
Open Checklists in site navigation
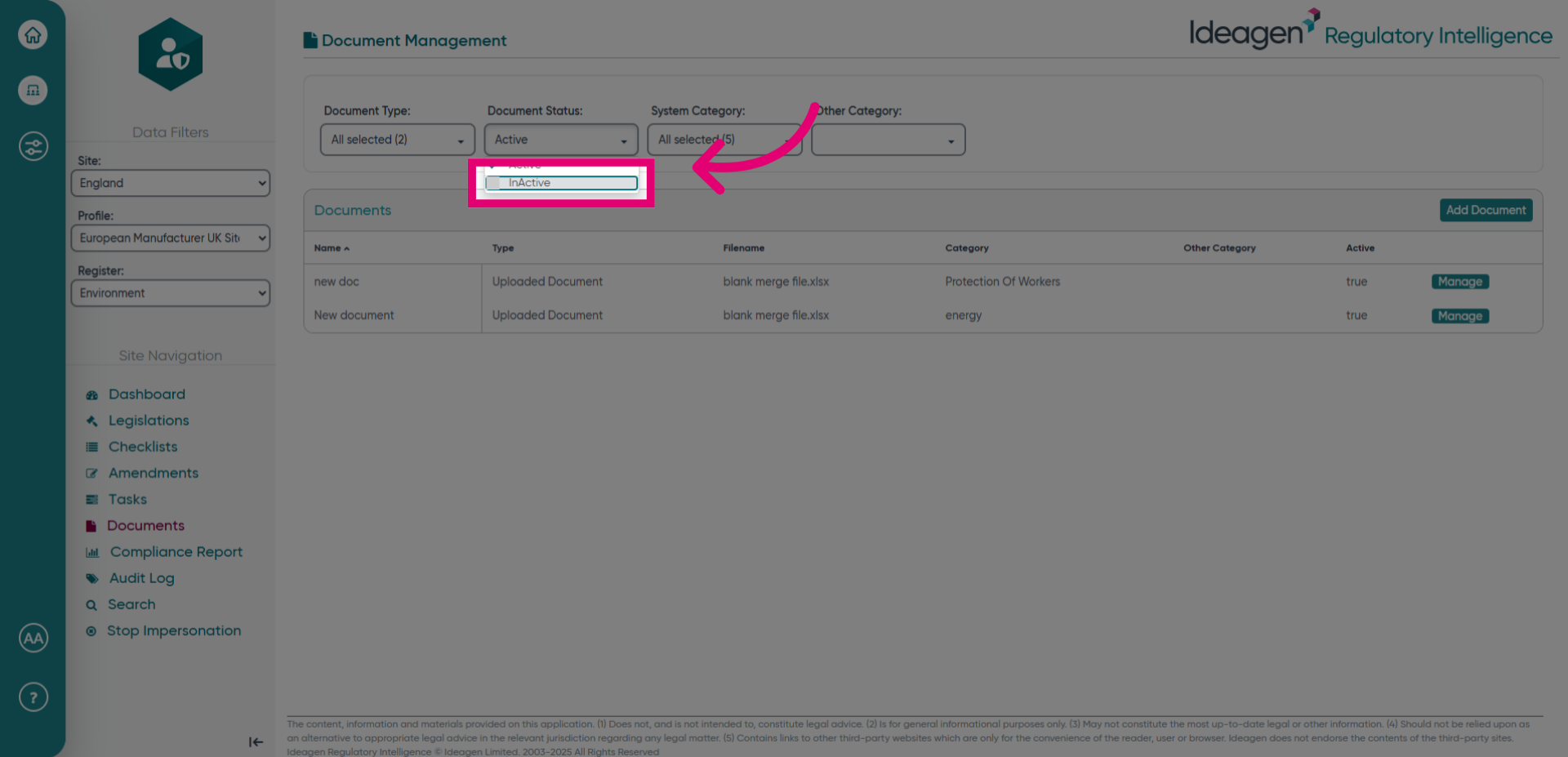click(x=143, y=447)
